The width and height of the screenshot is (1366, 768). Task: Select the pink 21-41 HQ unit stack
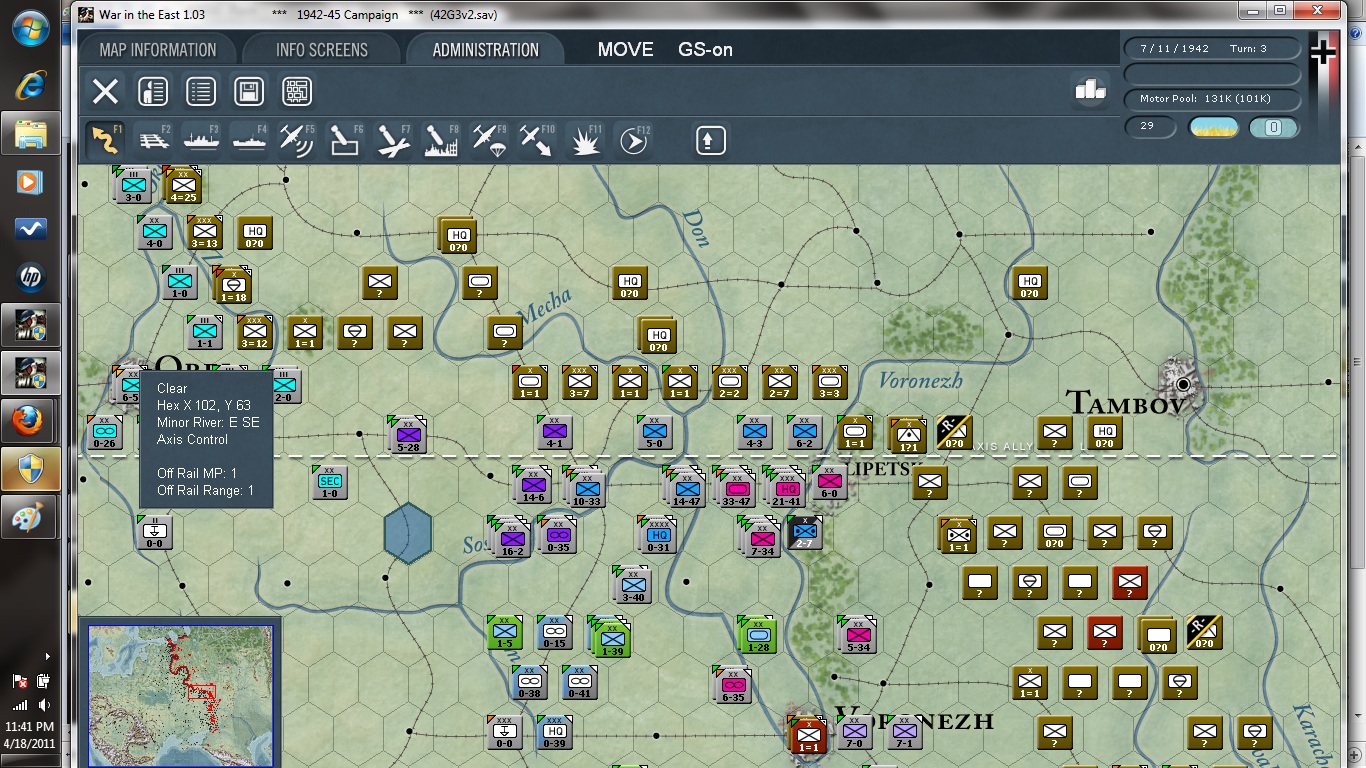click(785, 487)
